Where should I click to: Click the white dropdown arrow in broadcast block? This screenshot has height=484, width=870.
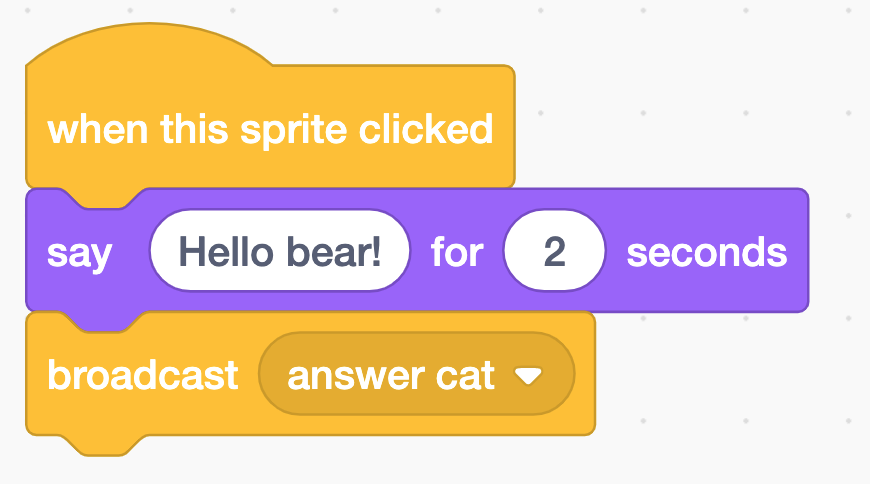point(527,376)
